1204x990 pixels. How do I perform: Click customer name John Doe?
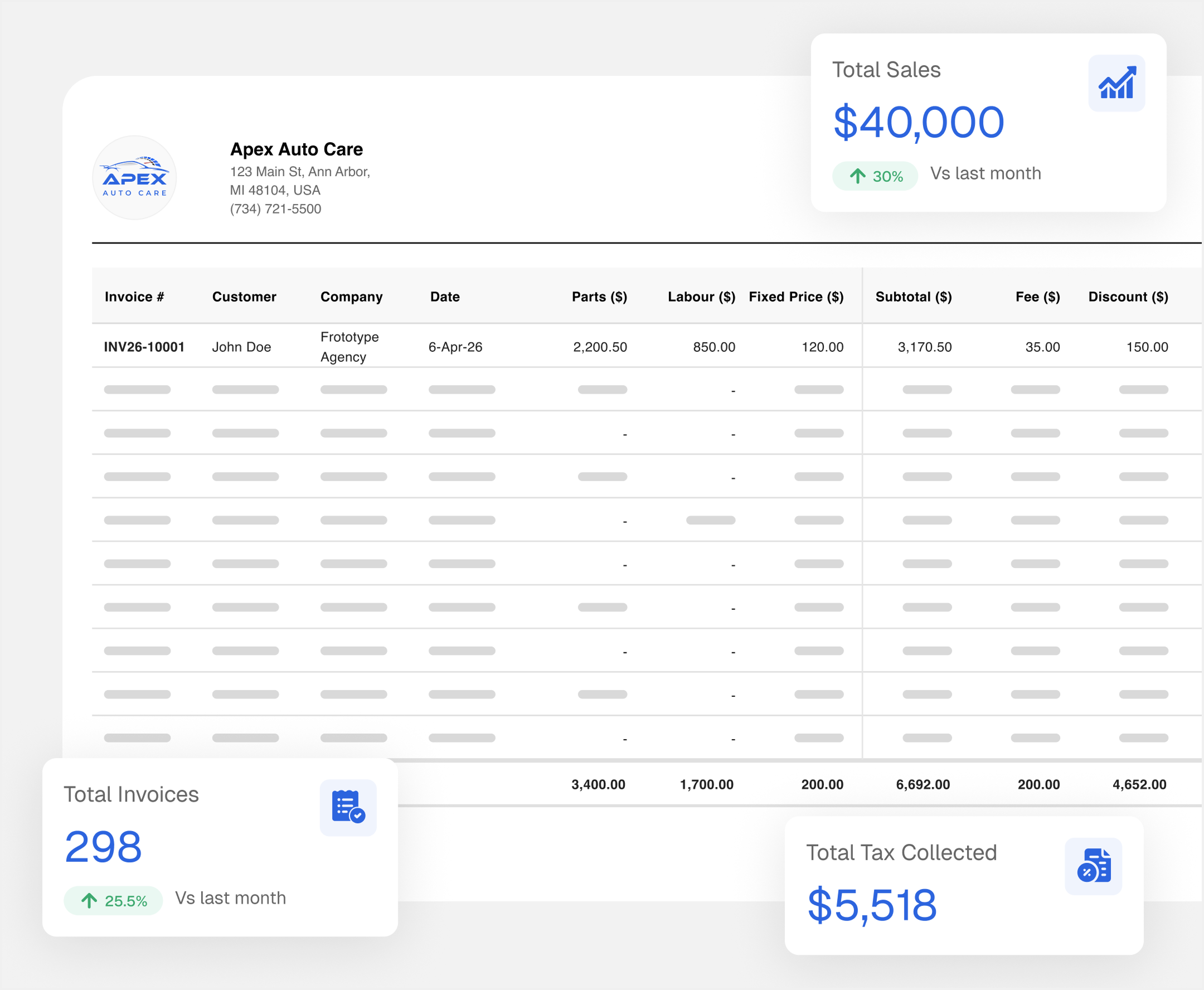click(241, 347)
